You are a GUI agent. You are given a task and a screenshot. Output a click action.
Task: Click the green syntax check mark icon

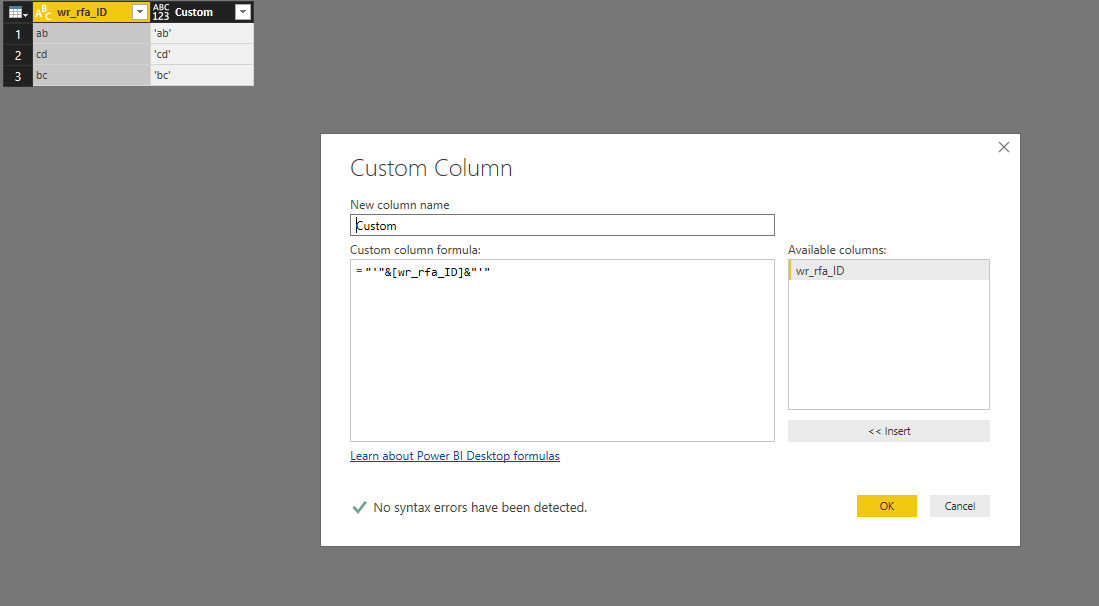(359, 507)
